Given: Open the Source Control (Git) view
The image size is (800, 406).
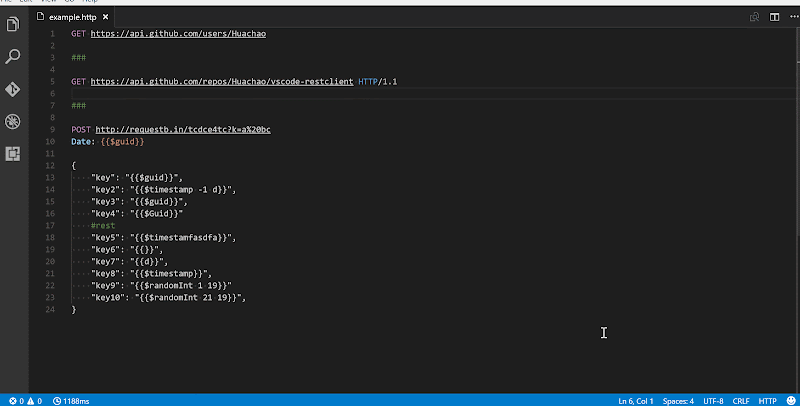Looking at the screenshot, I should 13,89.
